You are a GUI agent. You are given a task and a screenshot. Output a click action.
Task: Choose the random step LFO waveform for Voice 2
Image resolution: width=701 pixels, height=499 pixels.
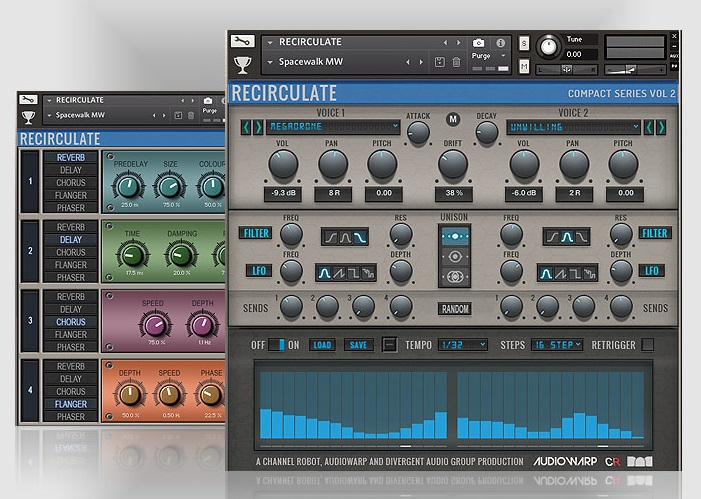click(x=590, y=273)
